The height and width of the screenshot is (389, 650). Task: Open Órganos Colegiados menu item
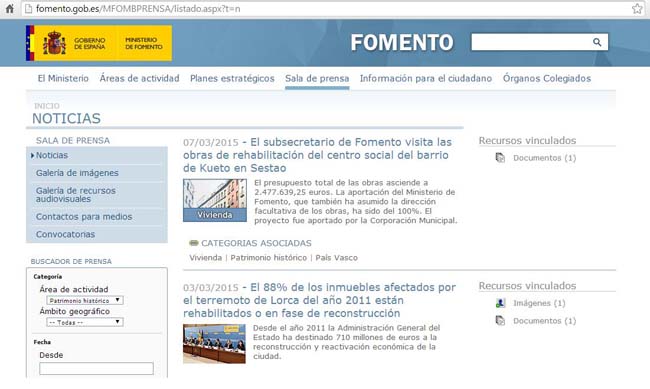pyautogui.click(x=547, y=78)
